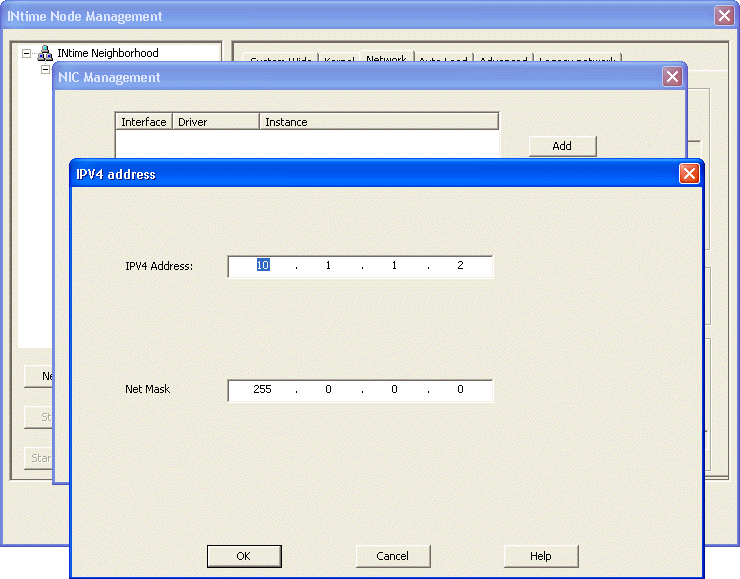Click second octet of the IPV4 Address
This screenshot has width=740, height=579.
pyautogui.click(x=328, y=266)
